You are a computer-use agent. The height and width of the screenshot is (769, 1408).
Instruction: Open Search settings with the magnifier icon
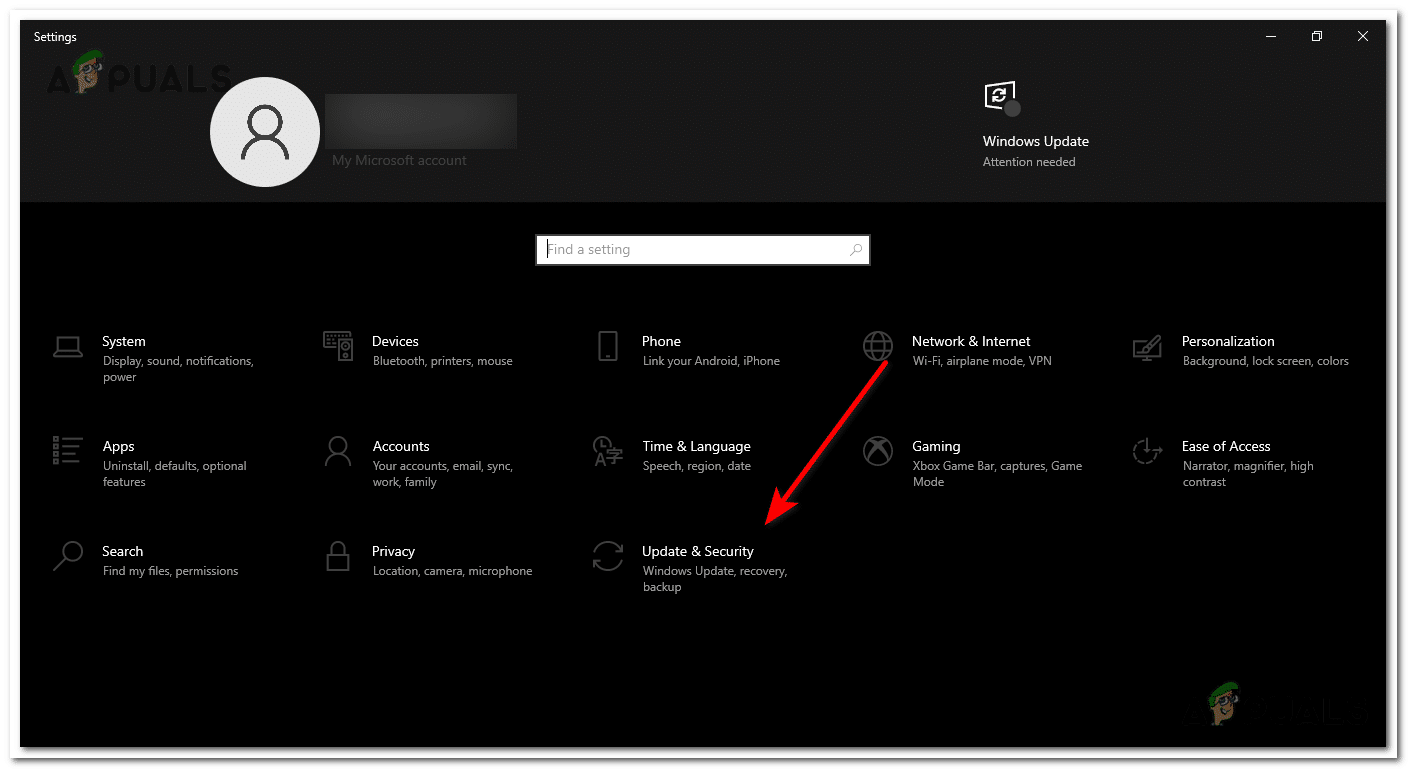pyautogui.click(x=67, y=555)
